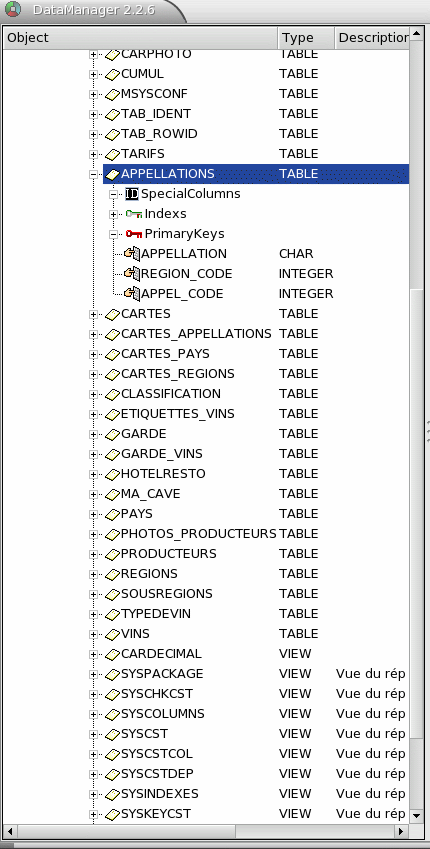Screen dimensions: 430x849
Task: Expand the PRODUCTEURS table node
Action: 93,555
